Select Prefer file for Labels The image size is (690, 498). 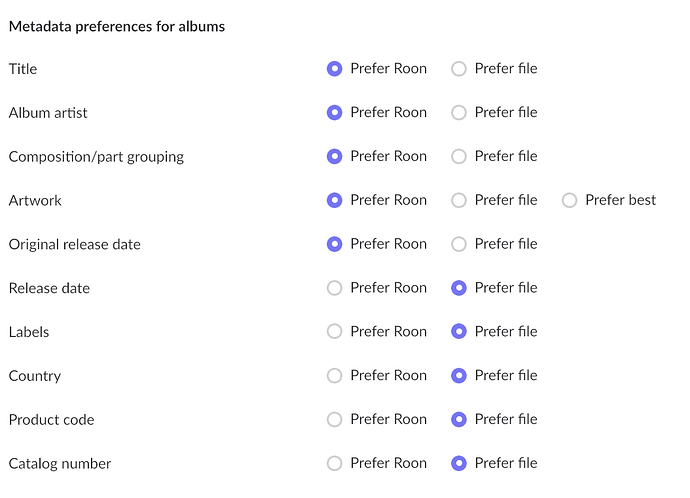coord(459,331)
